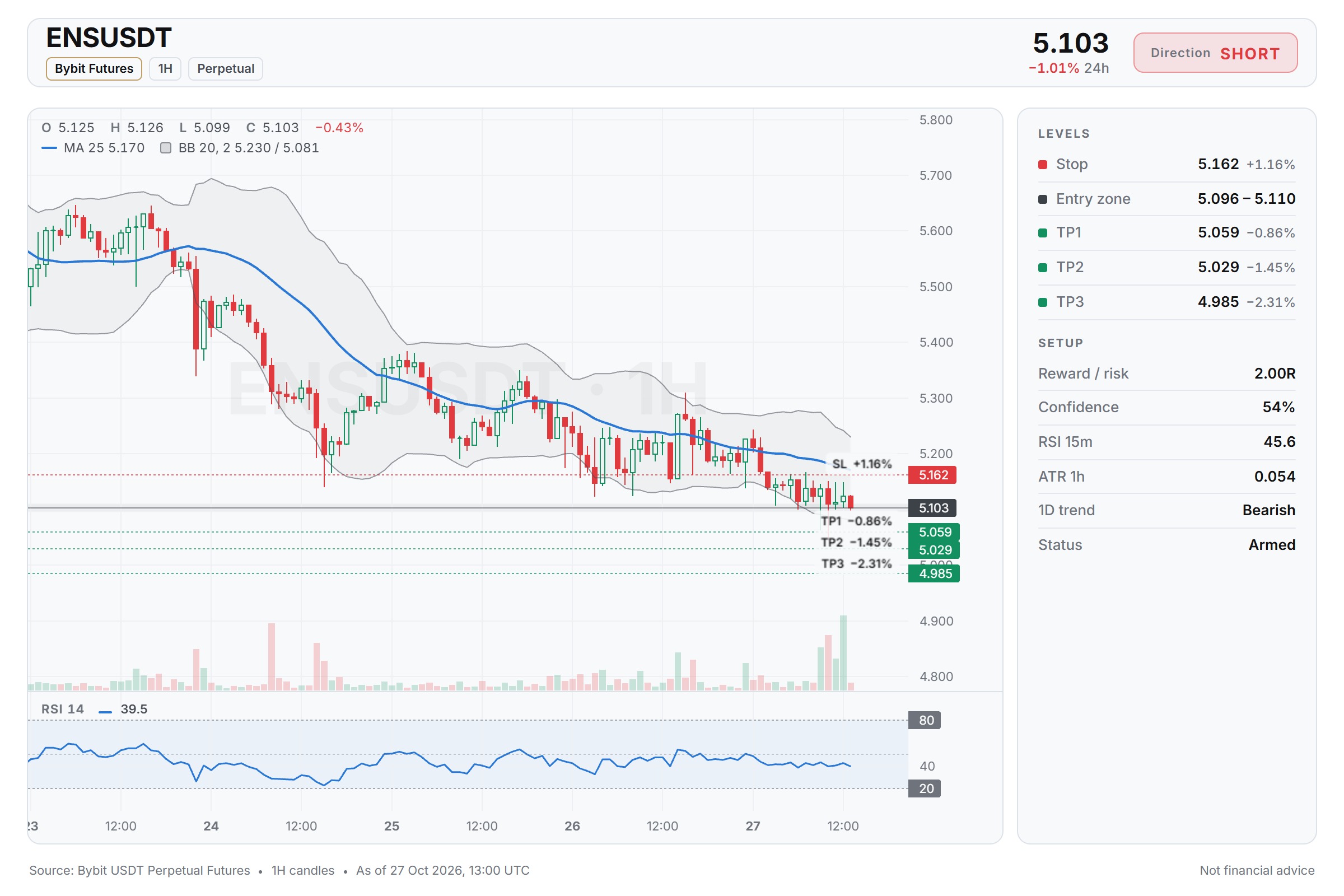Image resolution: width=1344 pixels, height=896 pixels.
Task: Toggle the BB 20, 2 legend box
Action: 166,148
